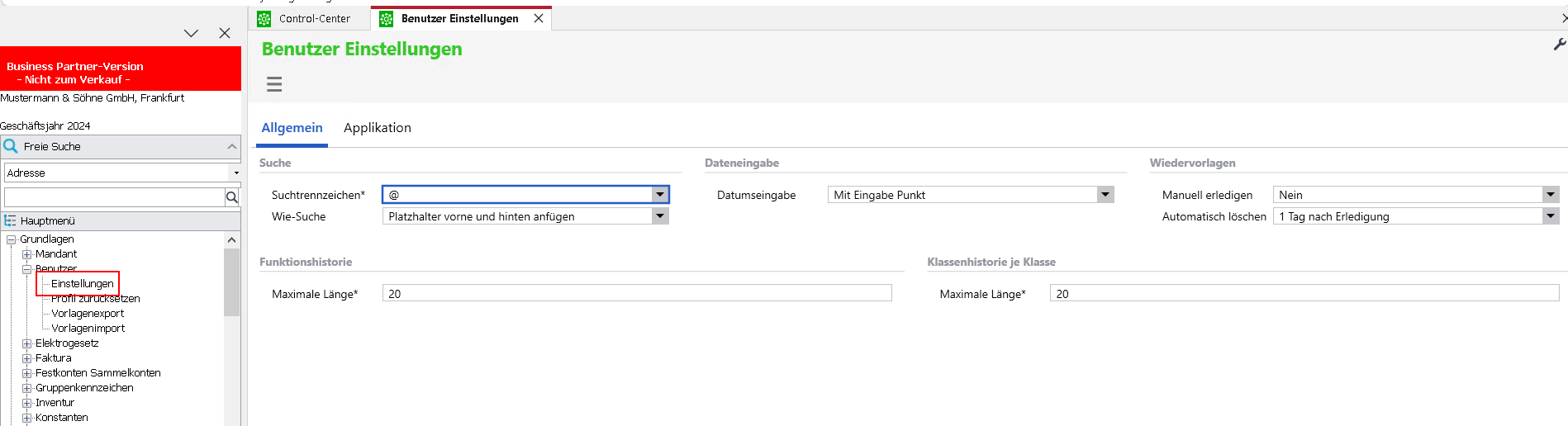The width and height of the screenshot is (1568, 426).
Task: Click the Funktionshistorie Maximale Länge field
Action: tap(636, 294)
